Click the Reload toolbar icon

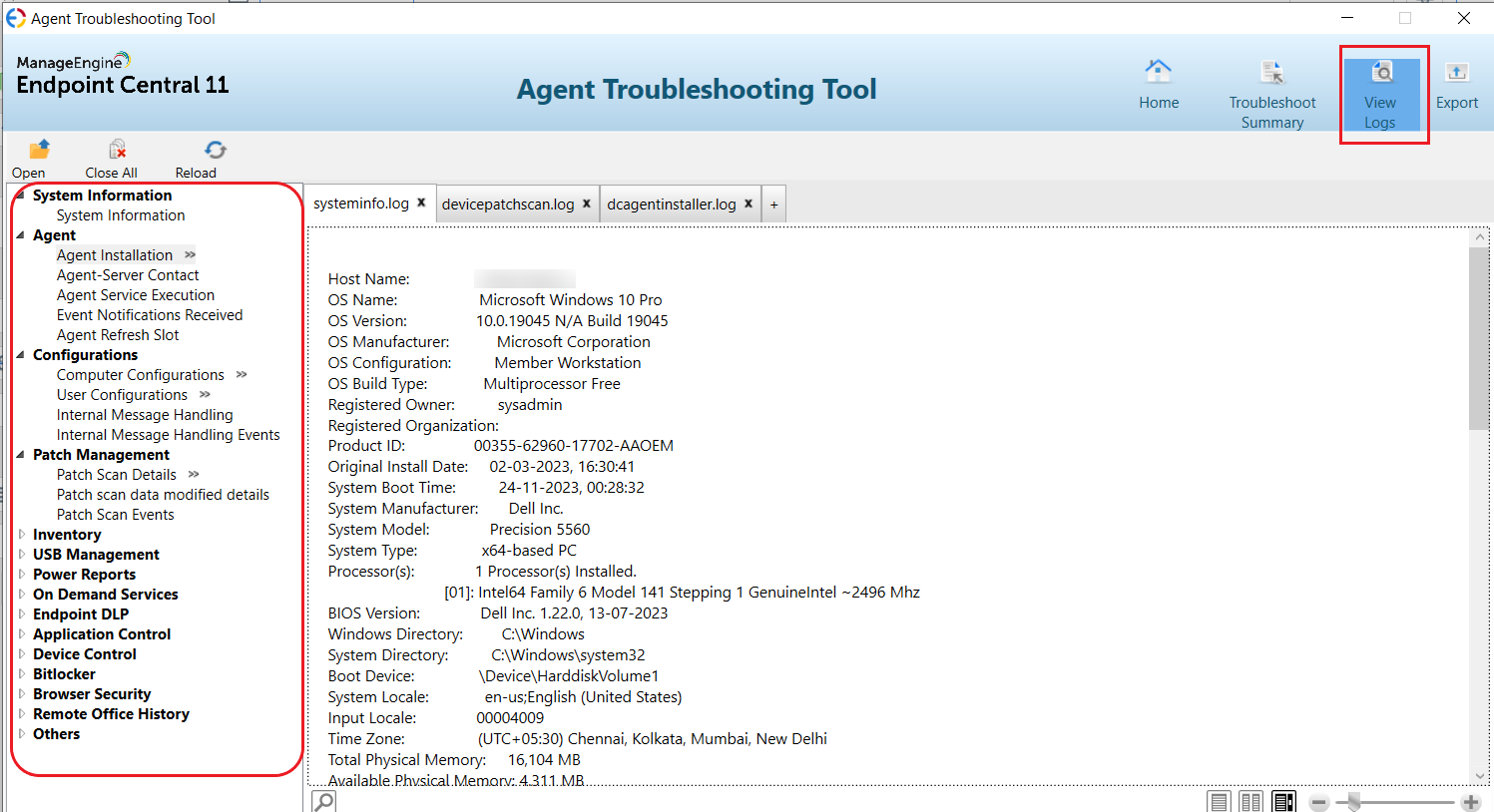click(216, 150)
